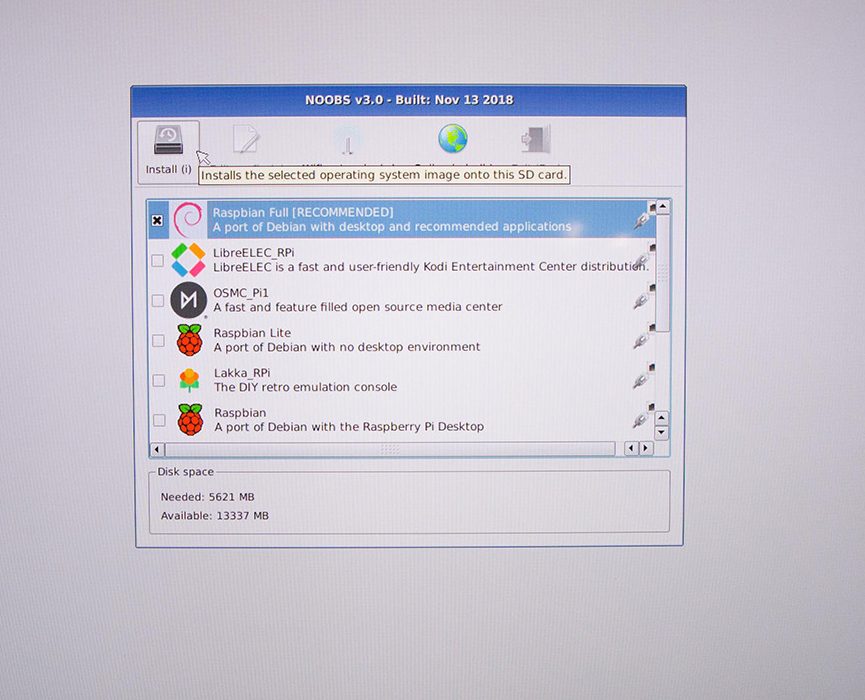This screenshot has height=700, width=865.
Task: Click the 'Install (i)' label text
Action: click(x=168, y=169)
